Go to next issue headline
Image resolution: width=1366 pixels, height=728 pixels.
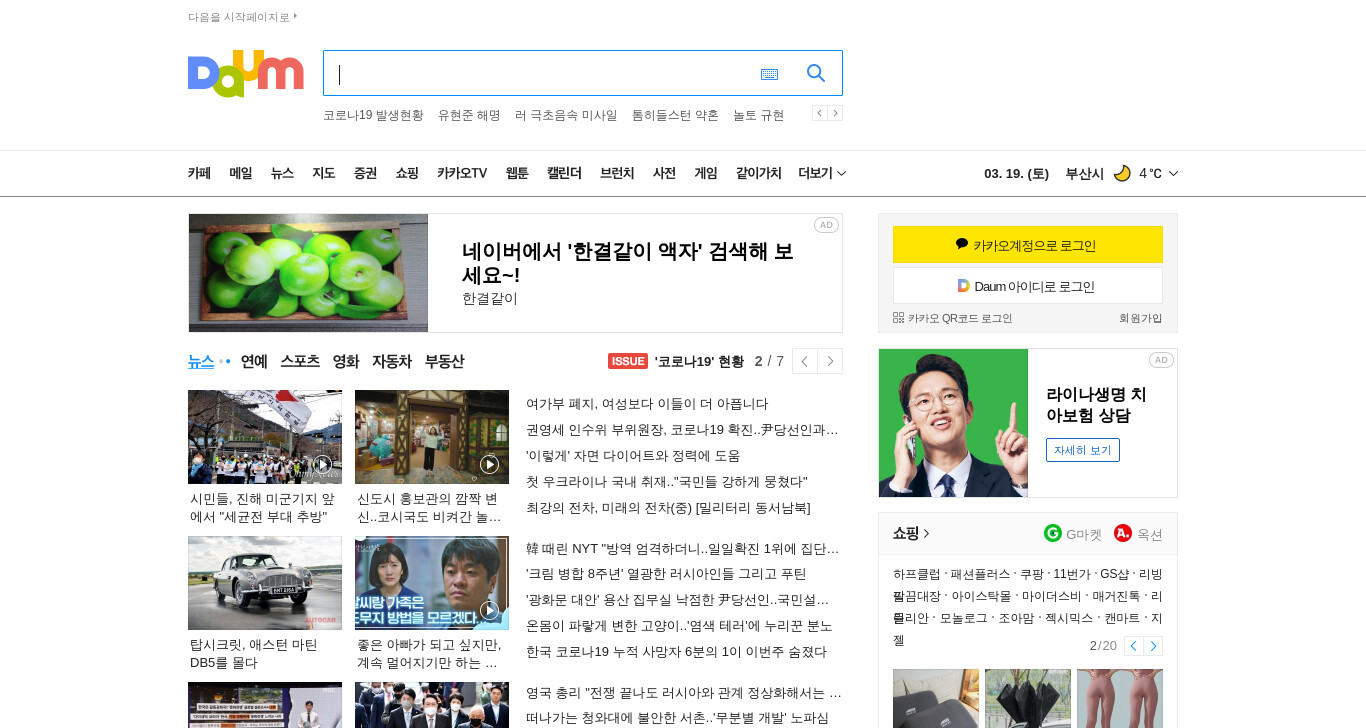pos(830,361)
